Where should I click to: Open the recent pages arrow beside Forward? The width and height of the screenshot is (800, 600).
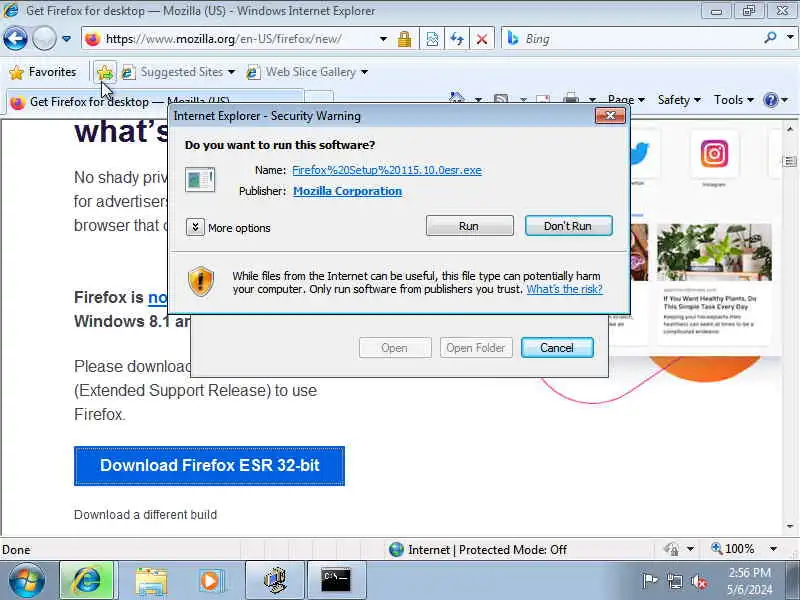coord(66,39)
